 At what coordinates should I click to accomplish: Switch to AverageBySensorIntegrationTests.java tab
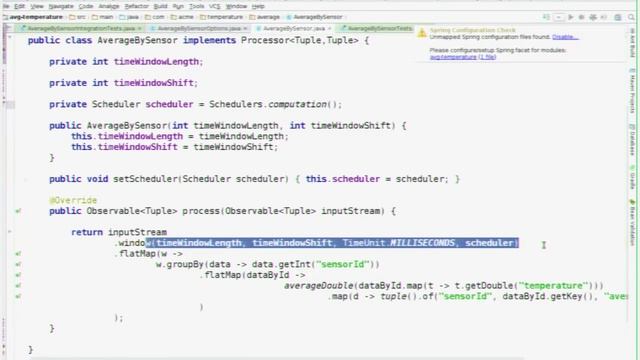pyautogui.click(x=81, y=28)
